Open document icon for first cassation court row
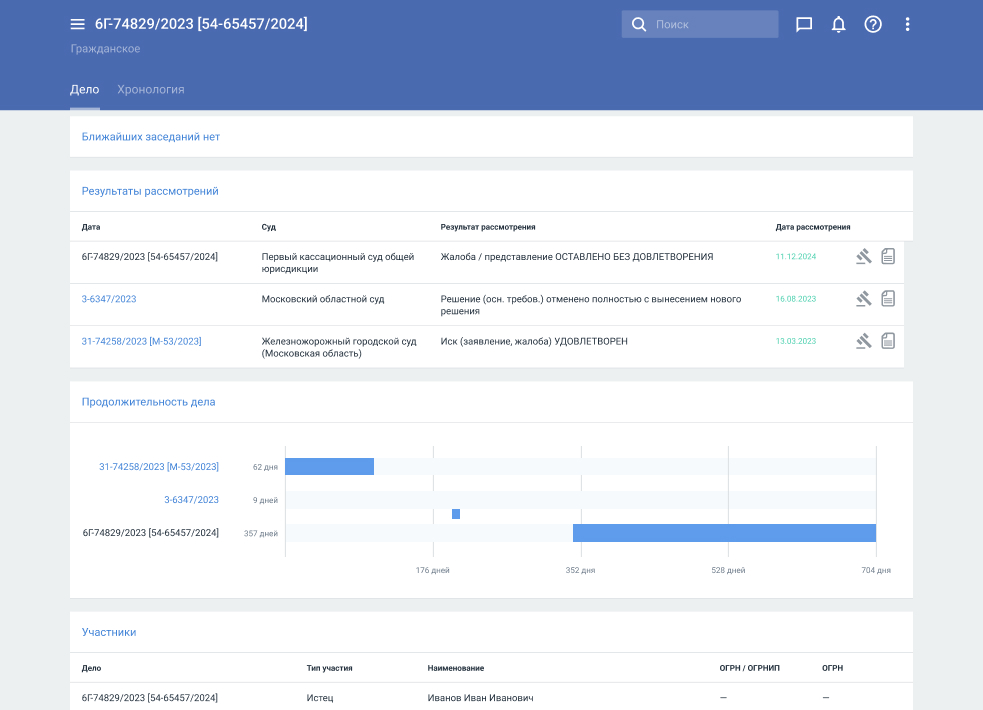Screen dimensions: 983x710 [888, 257]
